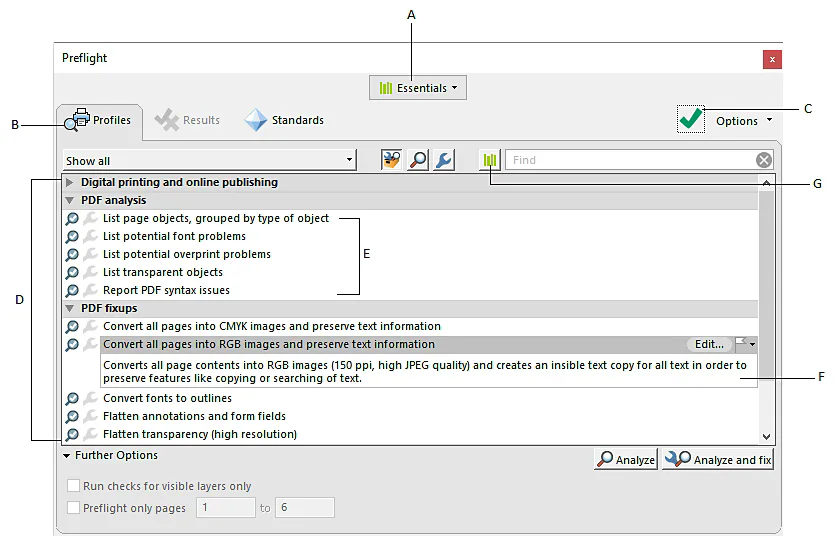Open the Essentials library dropdown
The height and width of the screenshot is (537, 834).
tap(418, 88)
